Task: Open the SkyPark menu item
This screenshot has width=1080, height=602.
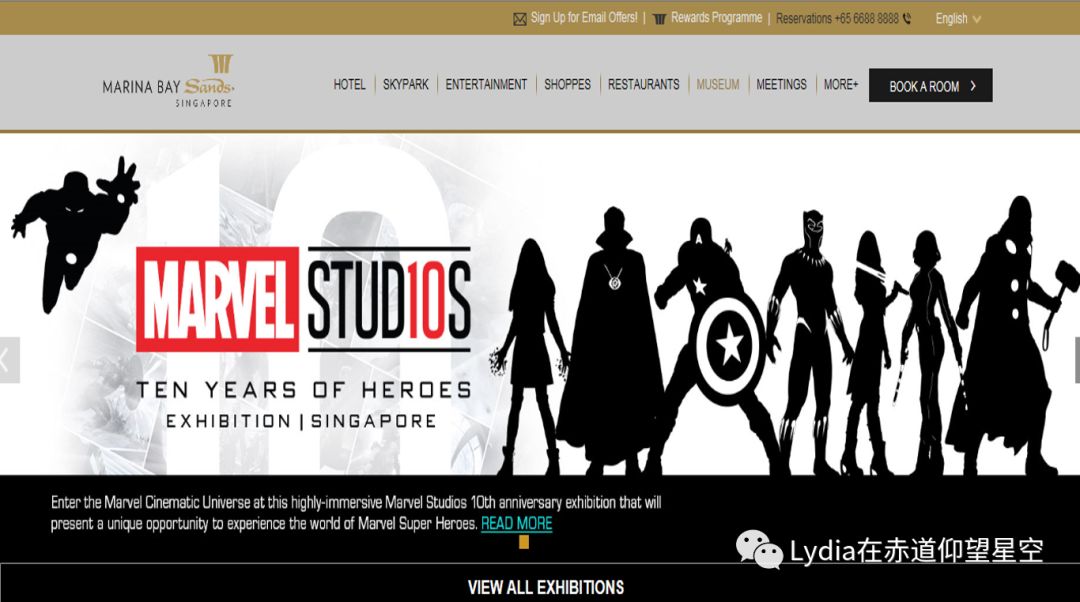Action: [405, 85]
